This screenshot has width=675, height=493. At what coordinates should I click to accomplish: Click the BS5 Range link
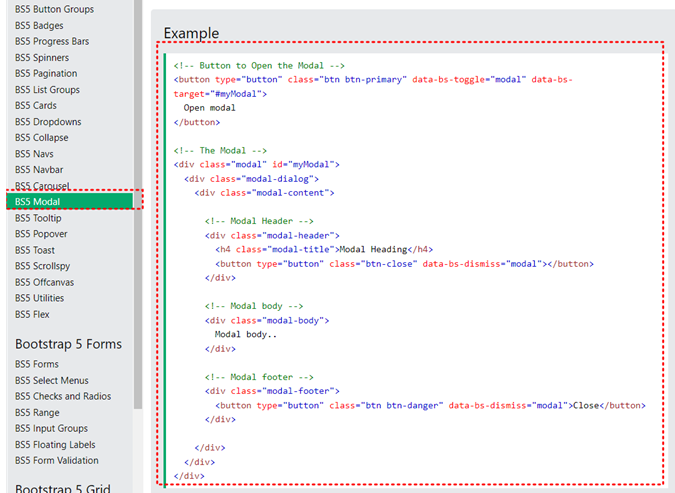(37, 412)
